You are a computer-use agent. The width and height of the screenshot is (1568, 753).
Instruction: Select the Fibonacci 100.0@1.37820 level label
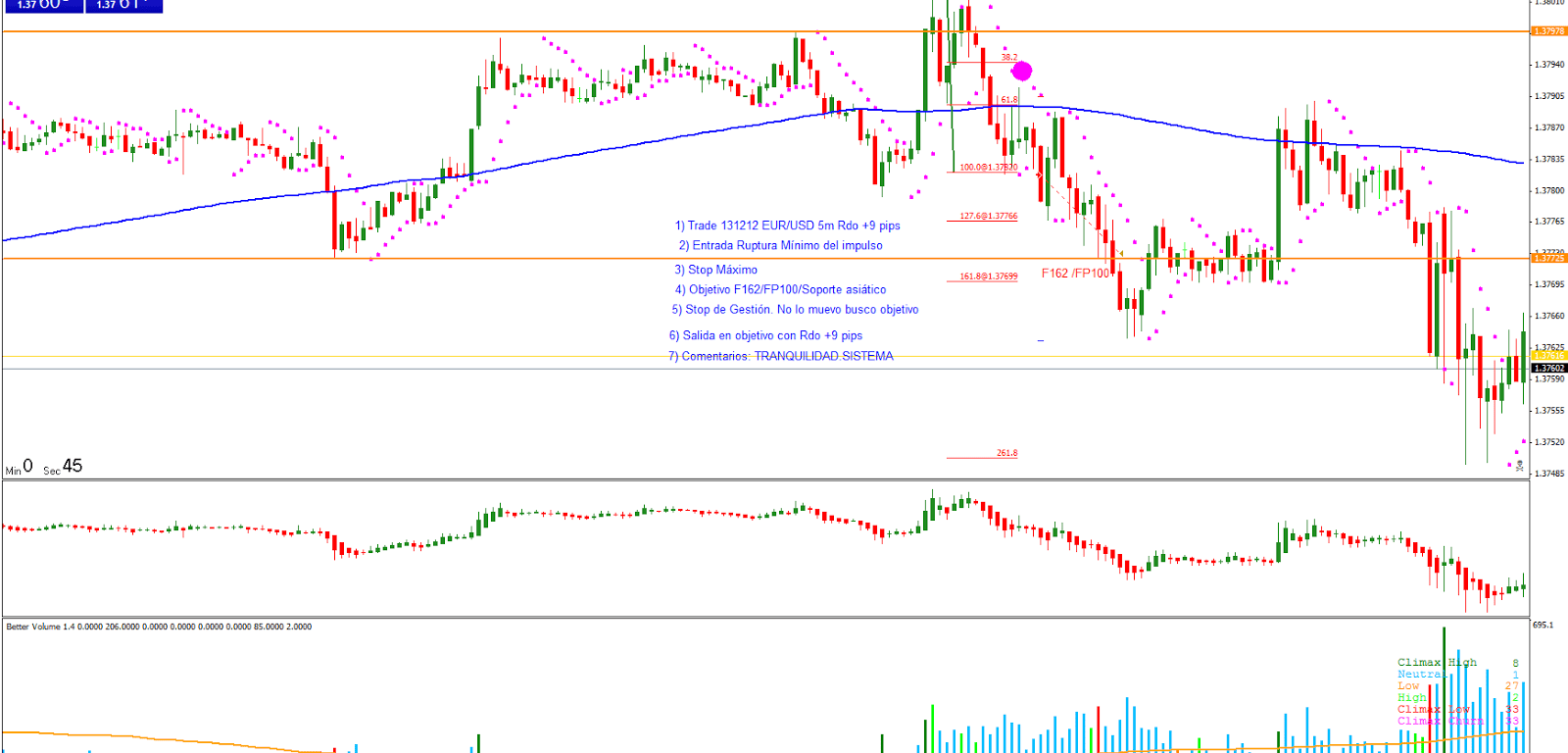(988, 168)
